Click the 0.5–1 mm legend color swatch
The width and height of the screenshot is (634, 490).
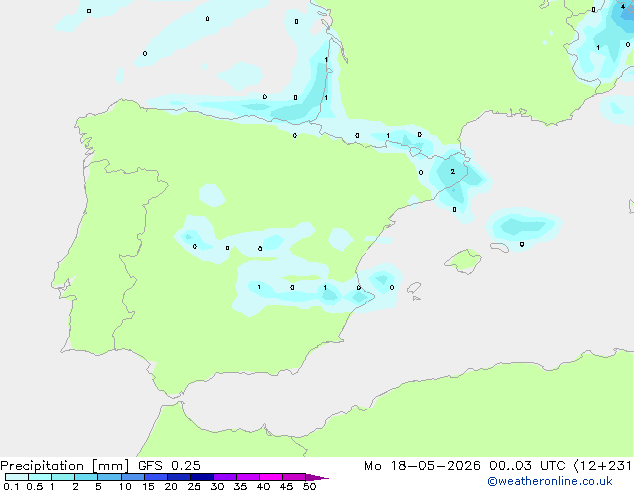(40, 477)
